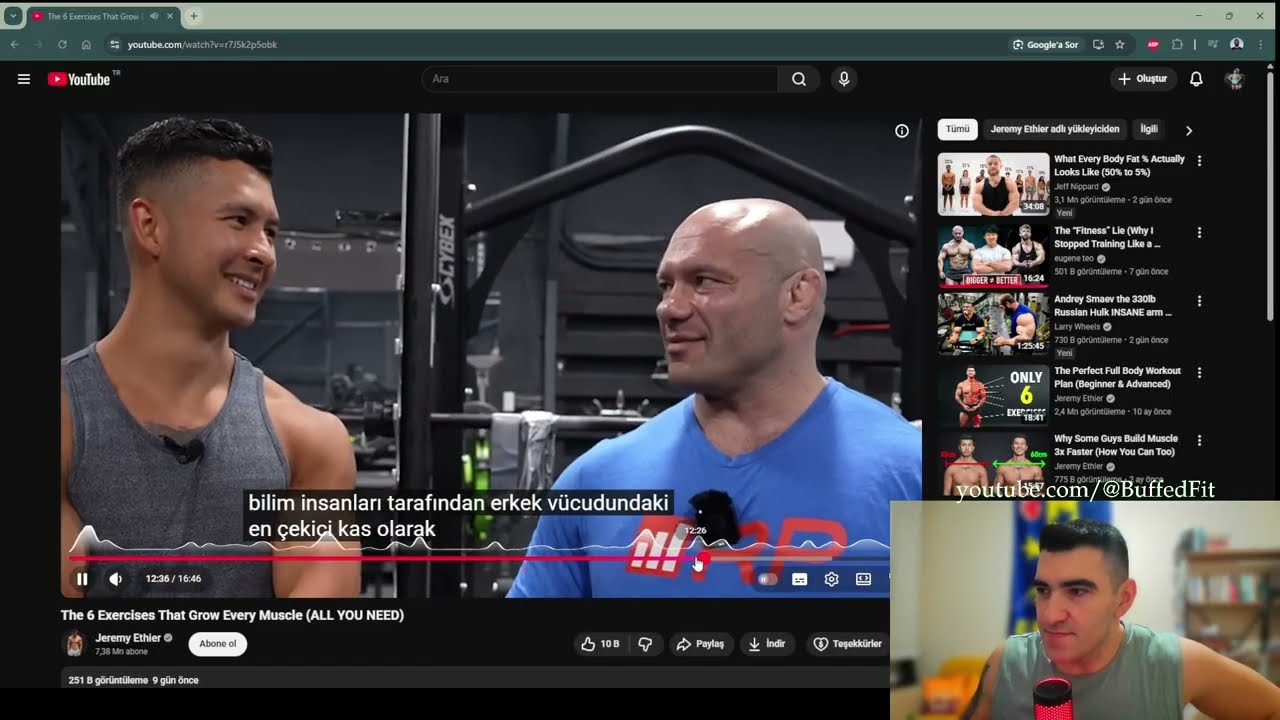Image resolution: width=1280 pixels, height=720 pixels.
Task: Go back in the browser
Action: coord(15,44)
